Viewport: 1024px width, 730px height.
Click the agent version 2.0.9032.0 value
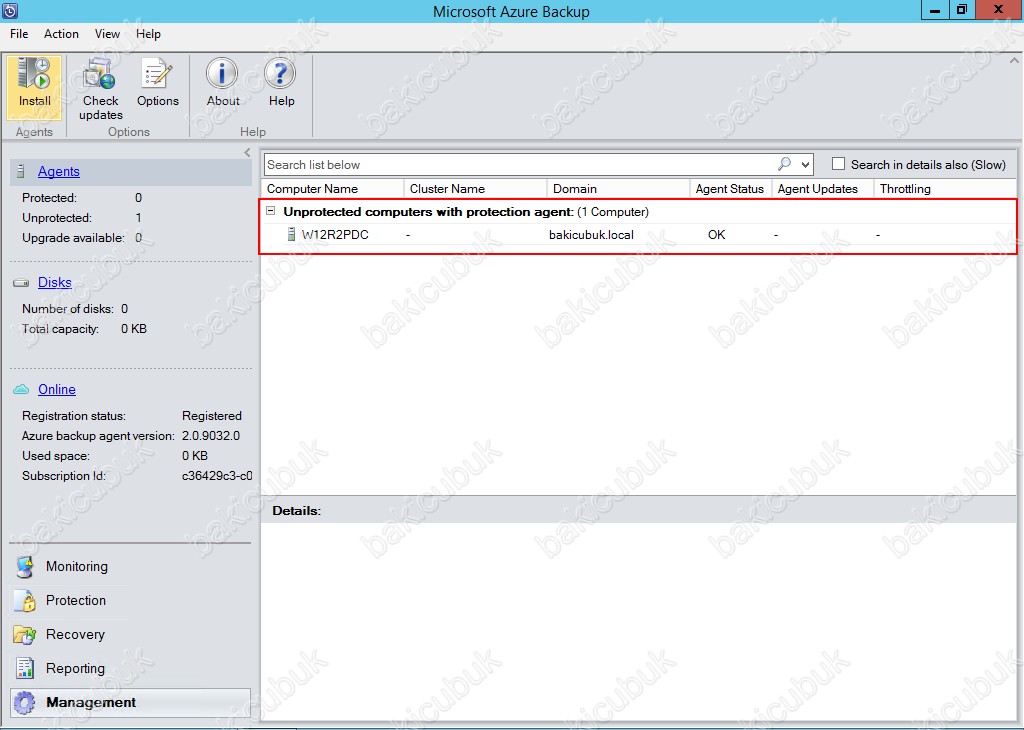click(211, 436)
